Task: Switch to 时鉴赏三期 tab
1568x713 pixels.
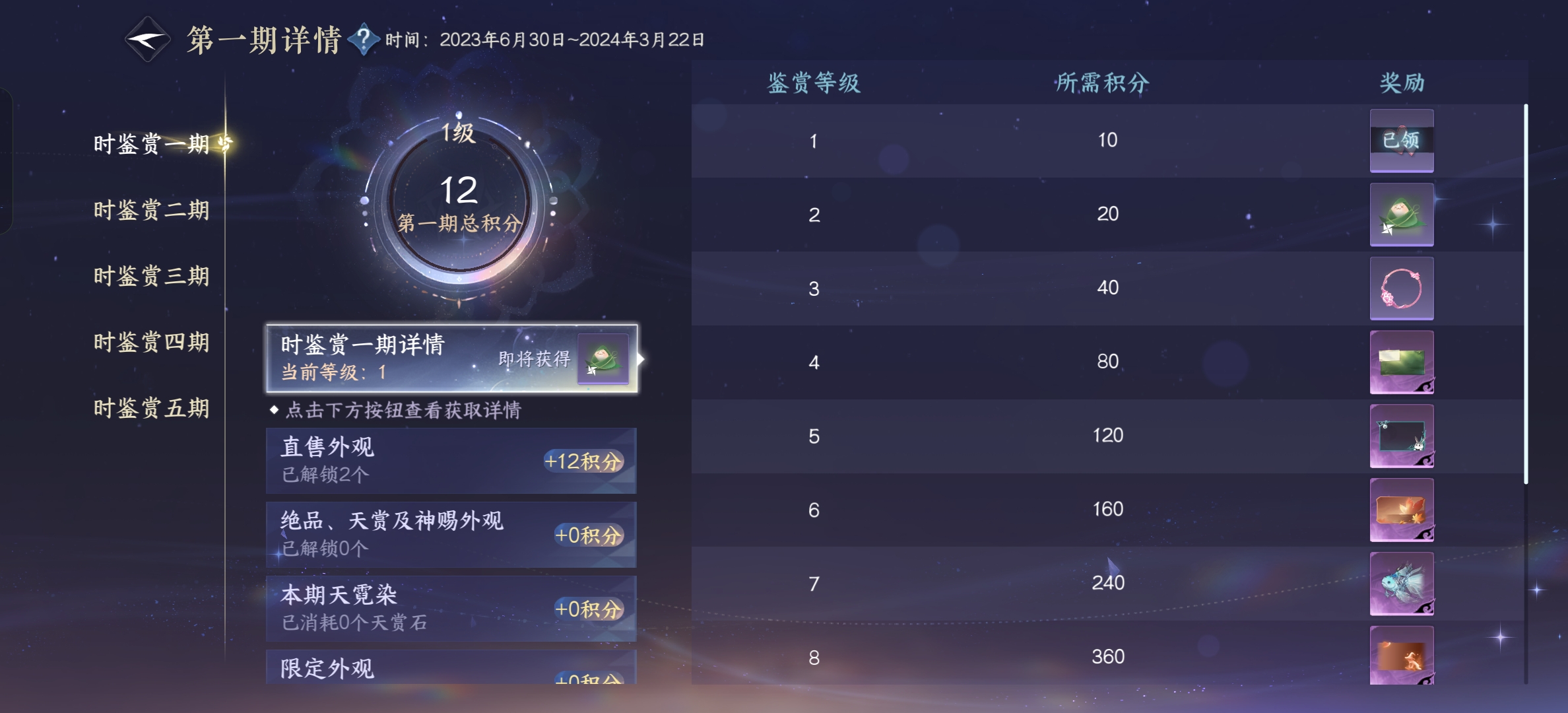Action: coord(151,276)
